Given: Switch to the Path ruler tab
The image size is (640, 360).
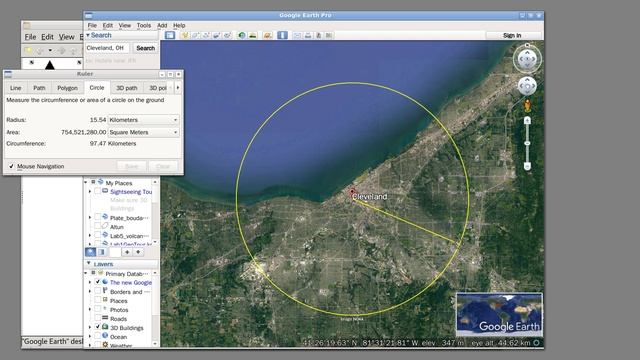Looking at the screenshot, I should (39, 88).
